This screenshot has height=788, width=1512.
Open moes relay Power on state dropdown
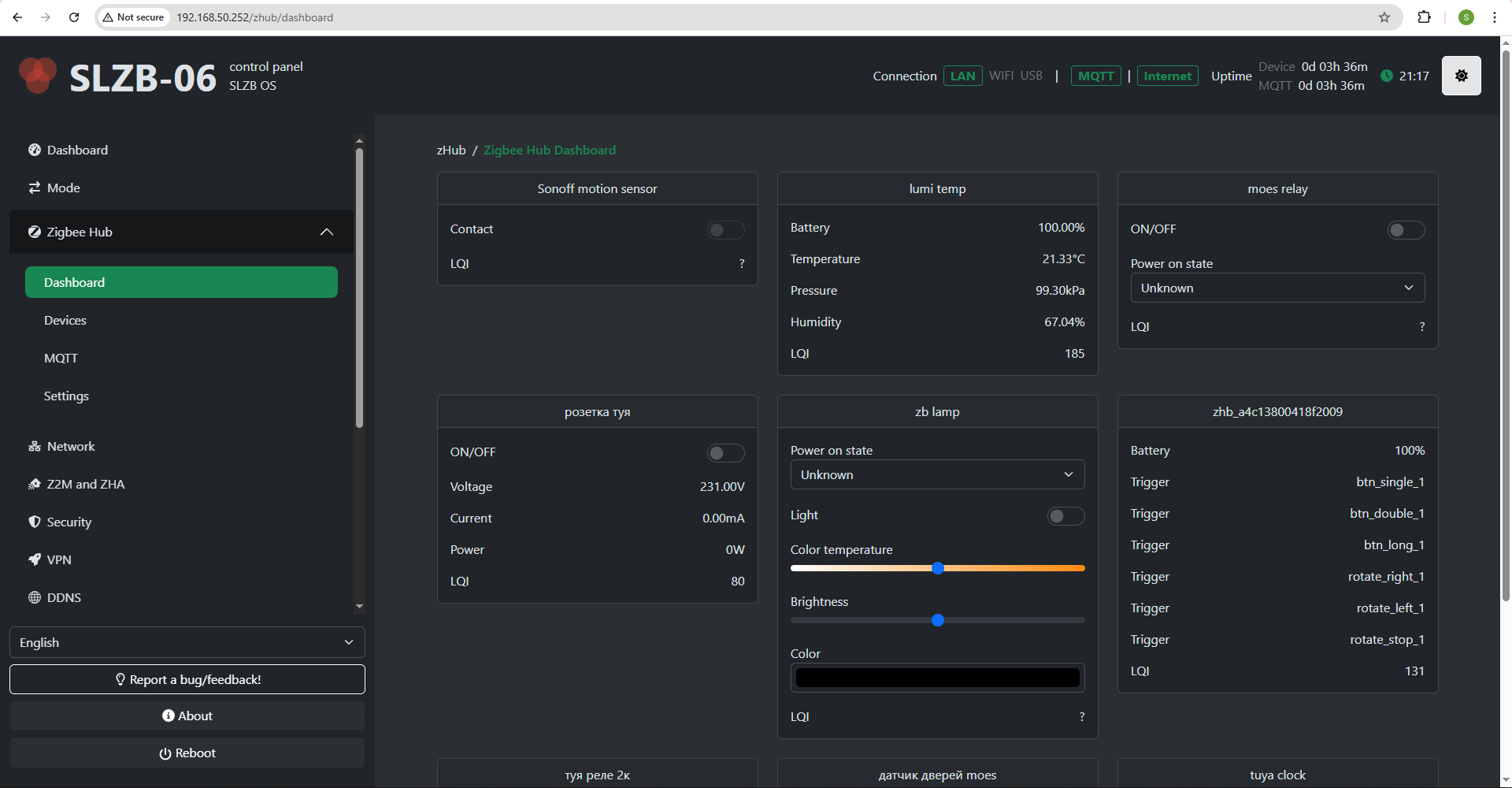click(1277, 288)
